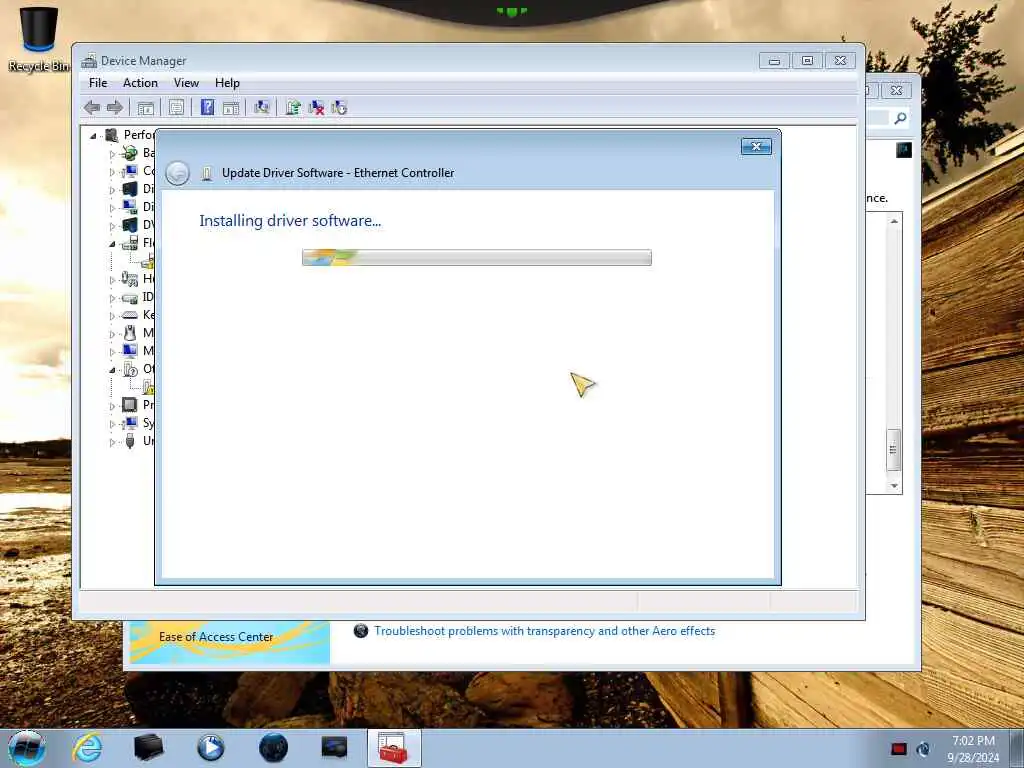This screenshot has height=768, width=1024.
Task: Select the System devices category icon
Action: click(130, 423)
